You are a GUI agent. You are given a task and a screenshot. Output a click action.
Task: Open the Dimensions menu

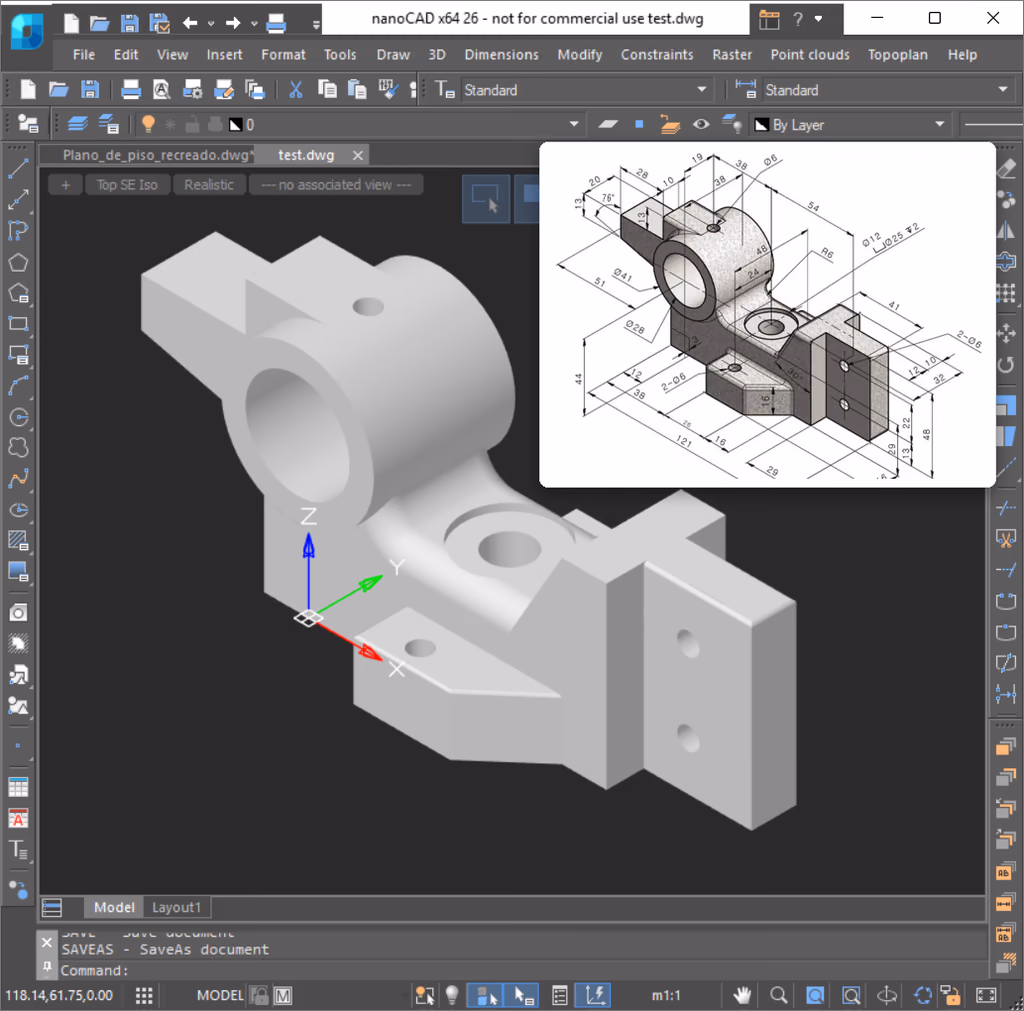pyautogui.click(x=502, y=55)
